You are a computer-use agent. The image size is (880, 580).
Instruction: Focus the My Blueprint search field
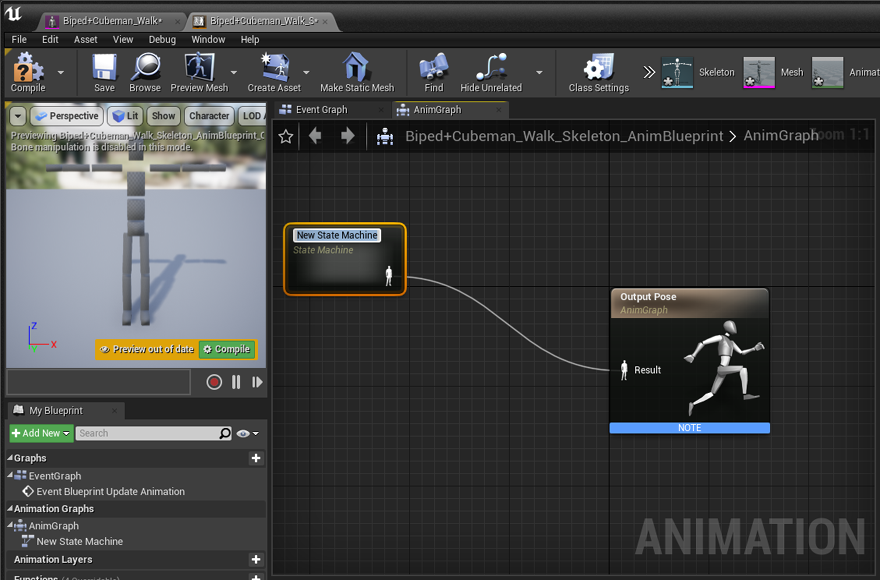point(153,433)
